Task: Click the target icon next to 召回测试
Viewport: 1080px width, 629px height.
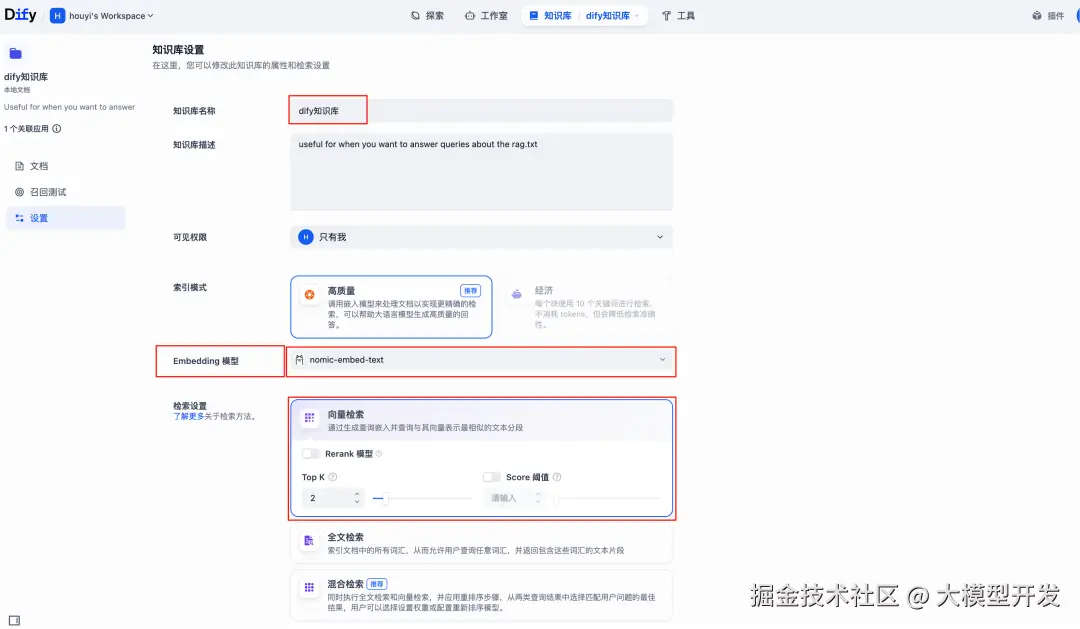Action: [19, 192]
